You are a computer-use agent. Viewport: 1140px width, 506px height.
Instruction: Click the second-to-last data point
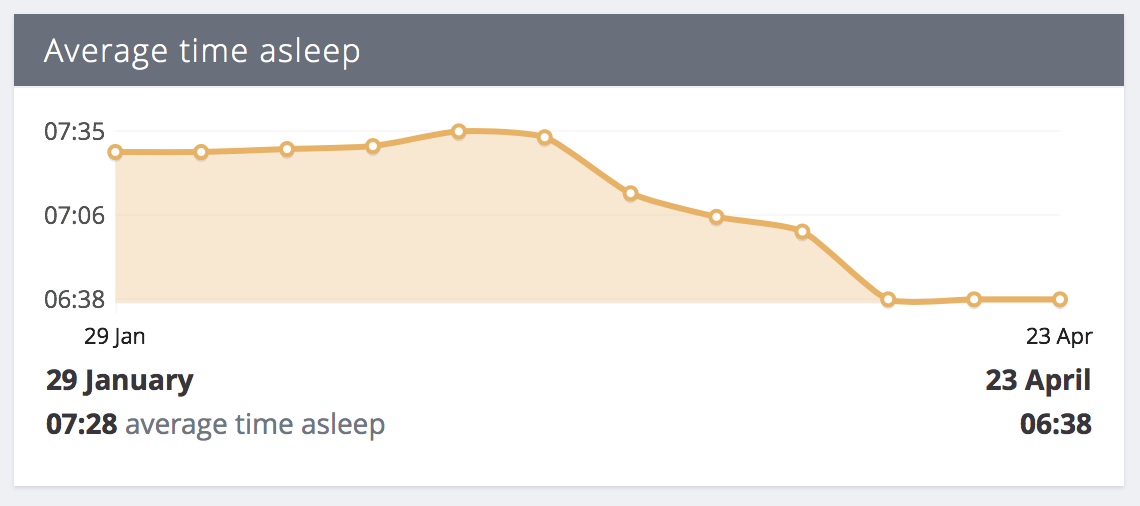[974, 299]
